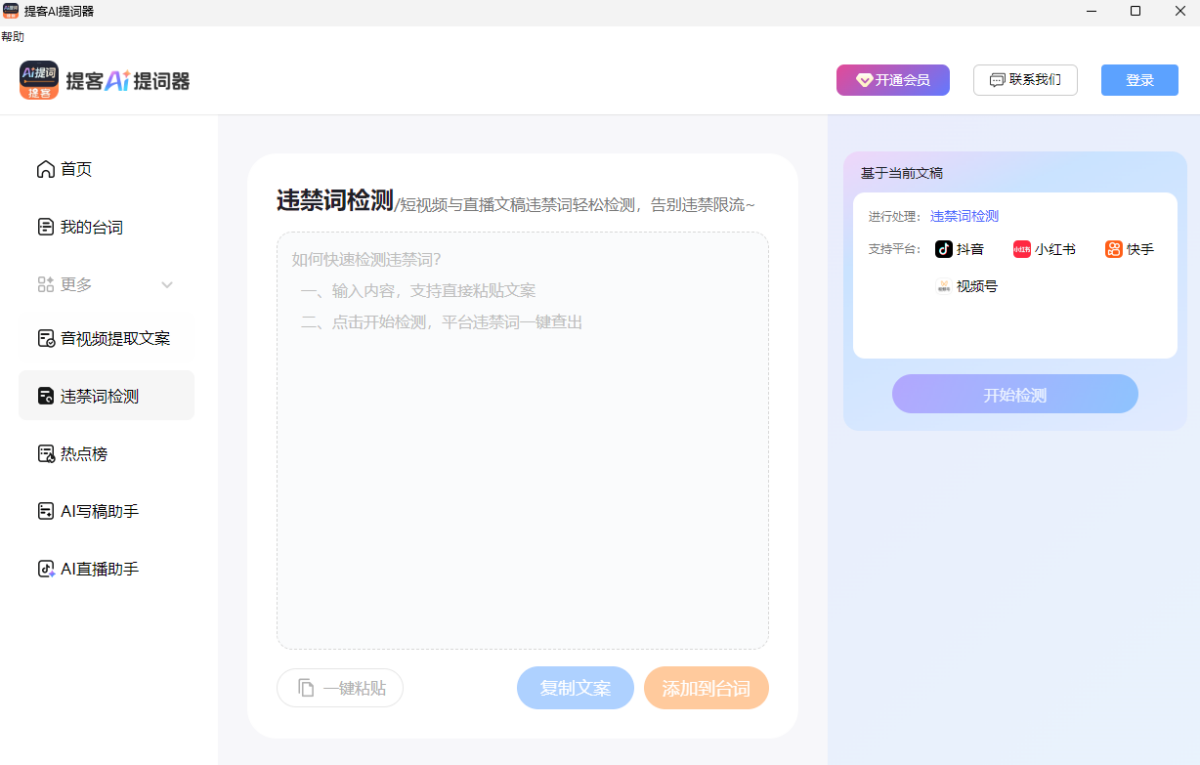This screenshot has height=765, width=1200.
Task: Click the diamond icon on 开通会员
Action: click(x=864, y=80)
